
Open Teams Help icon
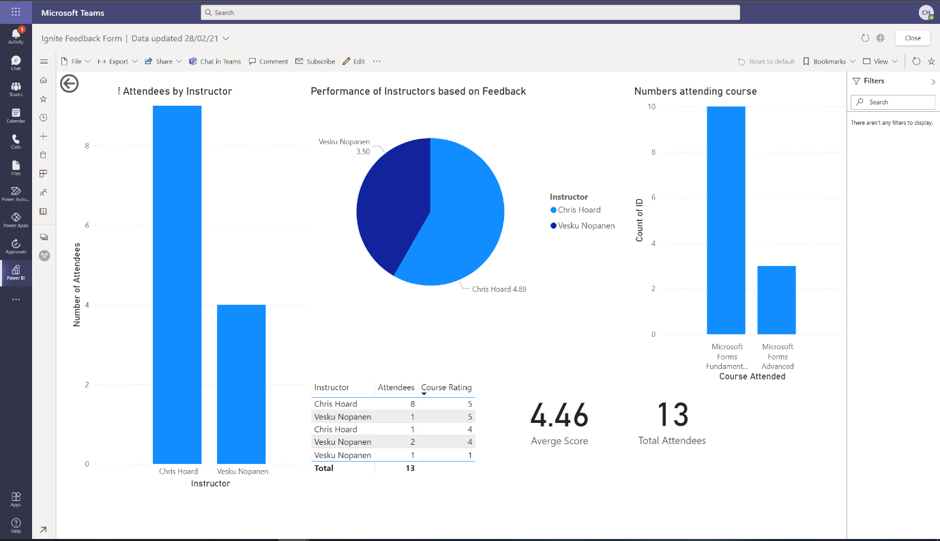[16, 525]
